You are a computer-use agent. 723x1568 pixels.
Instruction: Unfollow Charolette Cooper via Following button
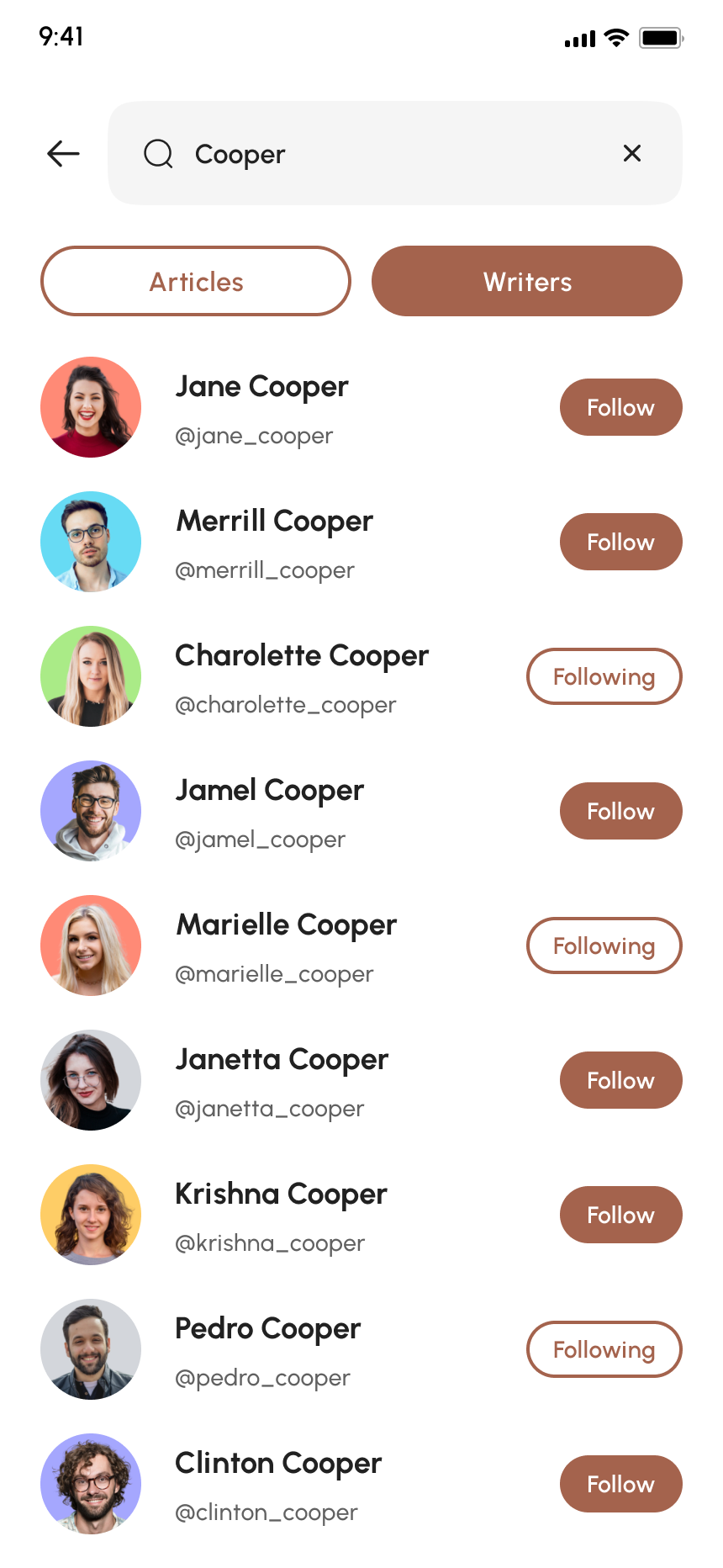pyautogui.click(x=604, y=676)
